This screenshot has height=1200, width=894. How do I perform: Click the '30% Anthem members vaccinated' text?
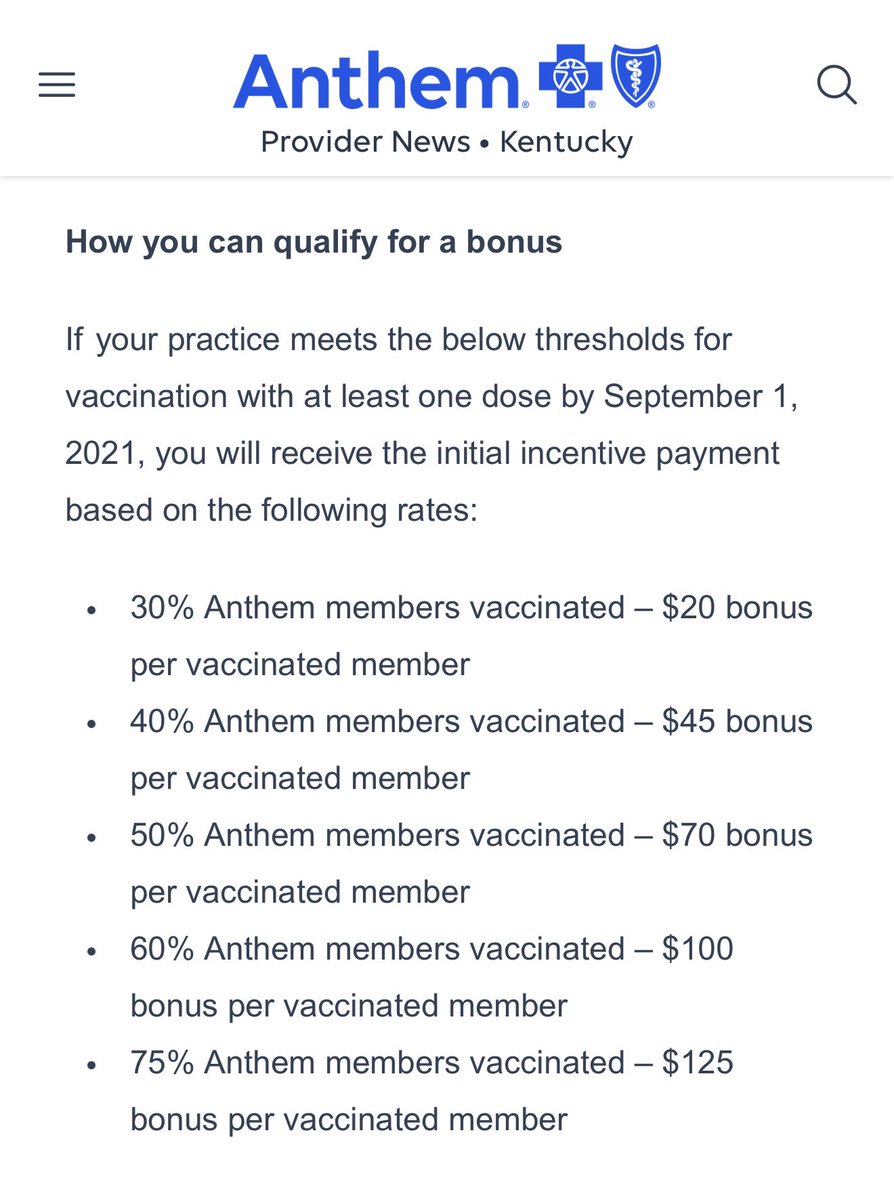tap(377, 608)
